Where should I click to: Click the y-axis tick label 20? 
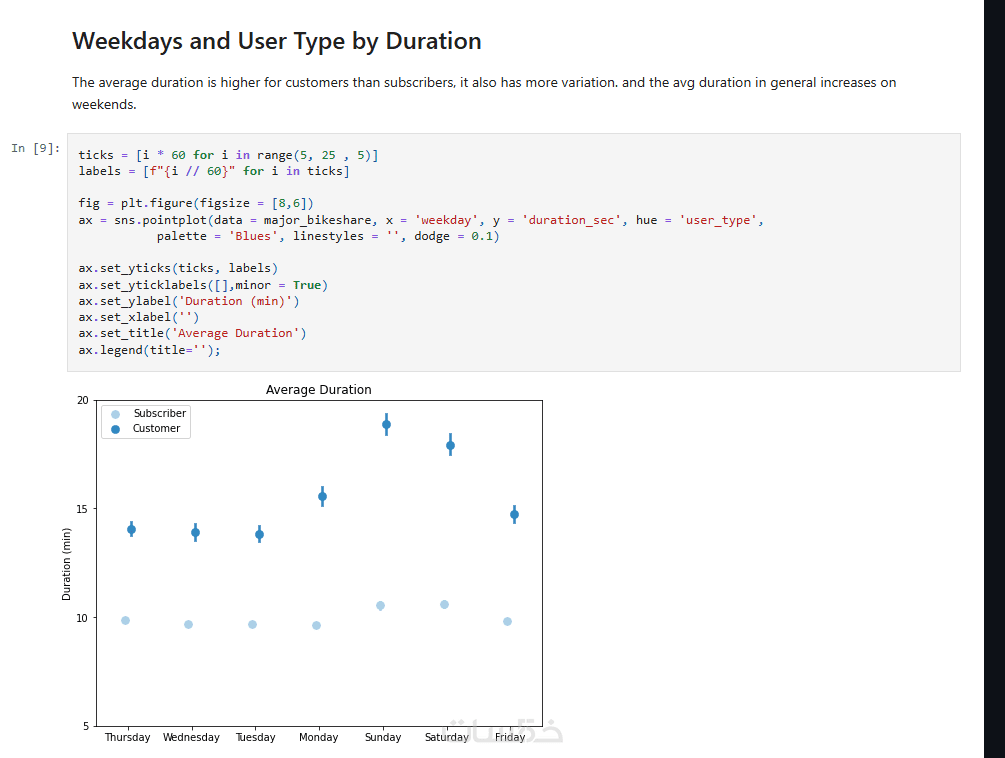(82, 400)
